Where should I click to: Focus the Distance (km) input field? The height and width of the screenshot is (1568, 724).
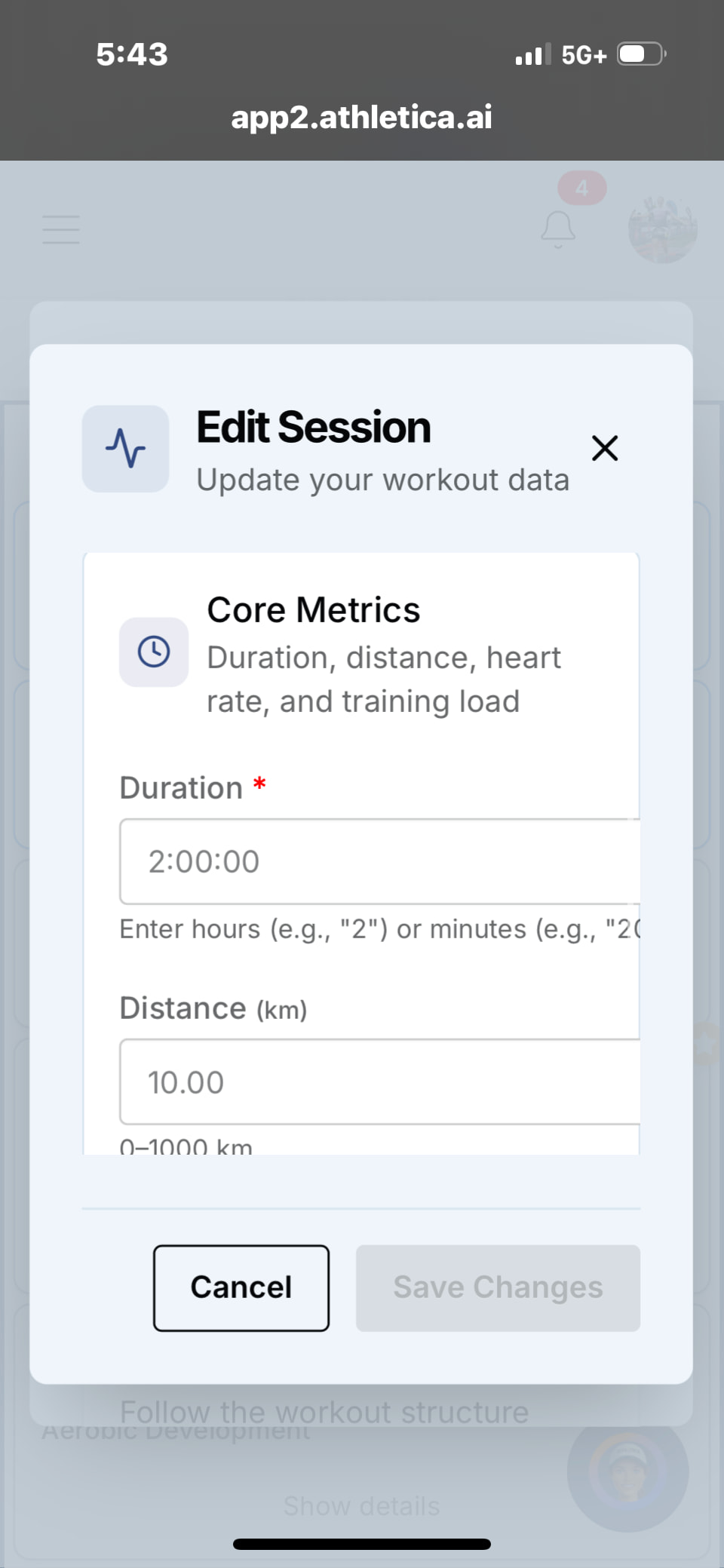coord(379,1082)
